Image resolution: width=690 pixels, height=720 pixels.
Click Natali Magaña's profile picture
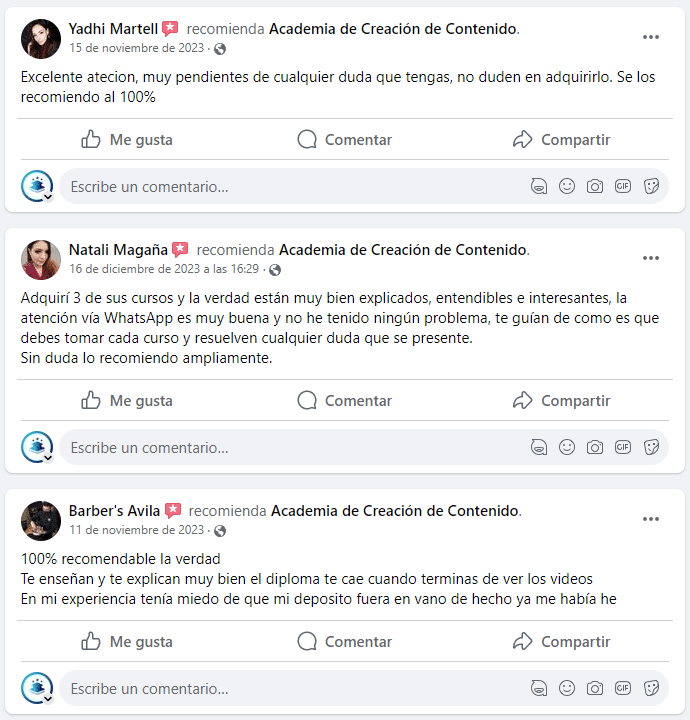pos(41,260)
